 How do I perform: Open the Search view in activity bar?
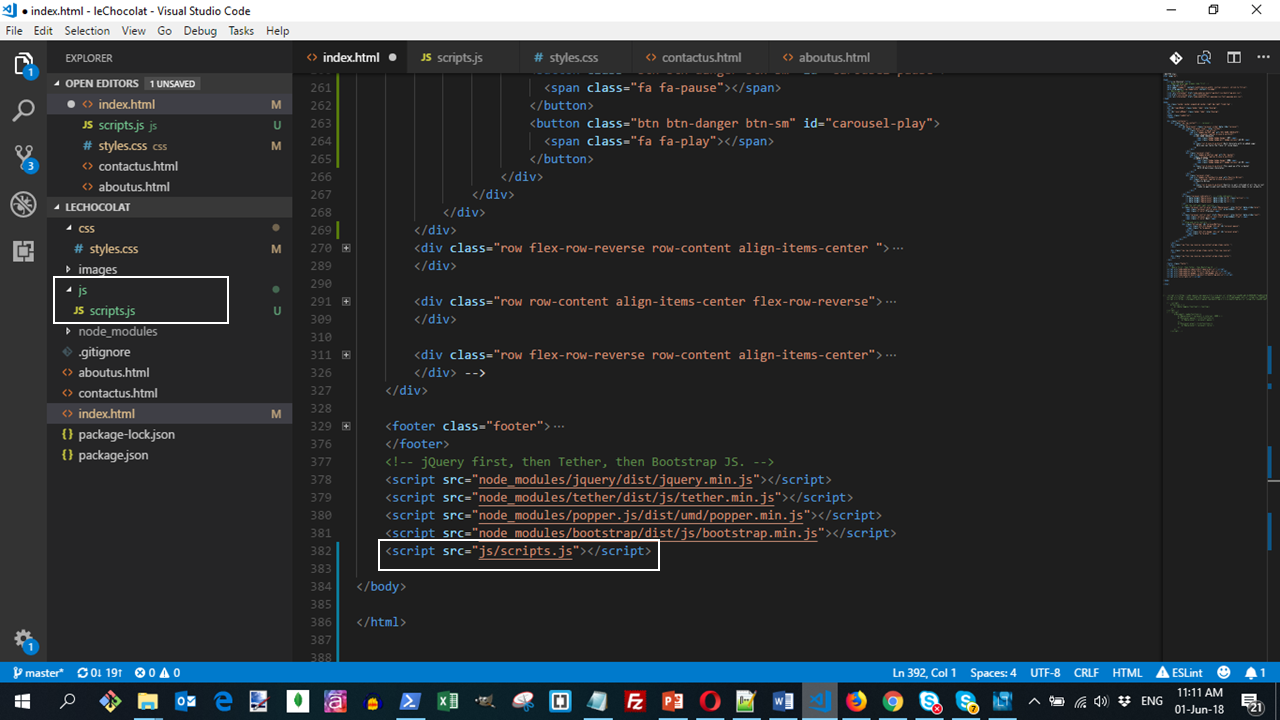click(x=23, y=110)
